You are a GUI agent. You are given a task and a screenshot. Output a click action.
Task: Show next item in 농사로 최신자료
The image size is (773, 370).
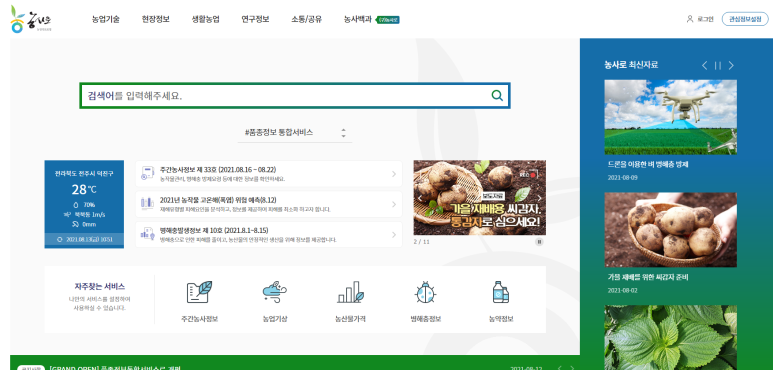pyautogui.click(x=731, y=66)
